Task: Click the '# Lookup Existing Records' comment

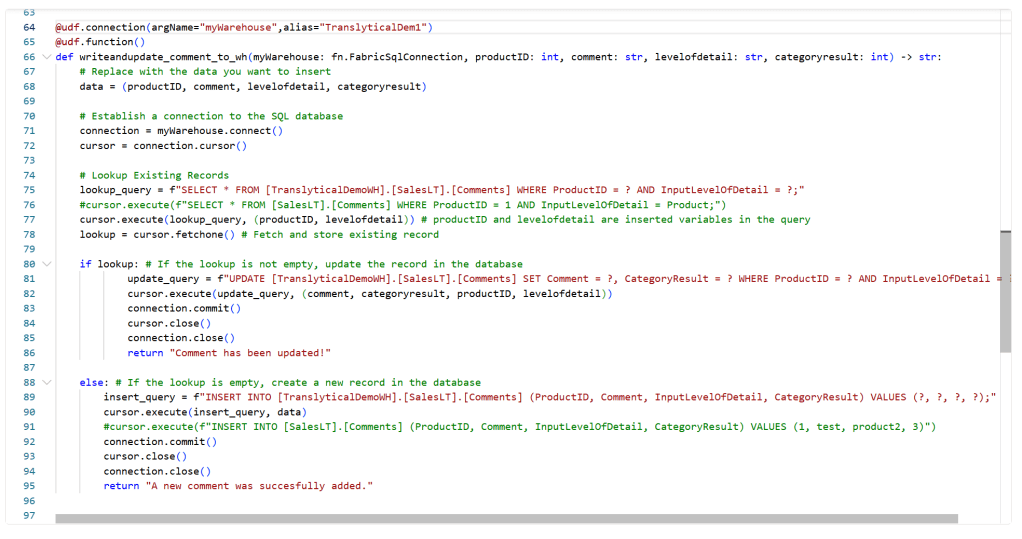Action: click(154, 175)
